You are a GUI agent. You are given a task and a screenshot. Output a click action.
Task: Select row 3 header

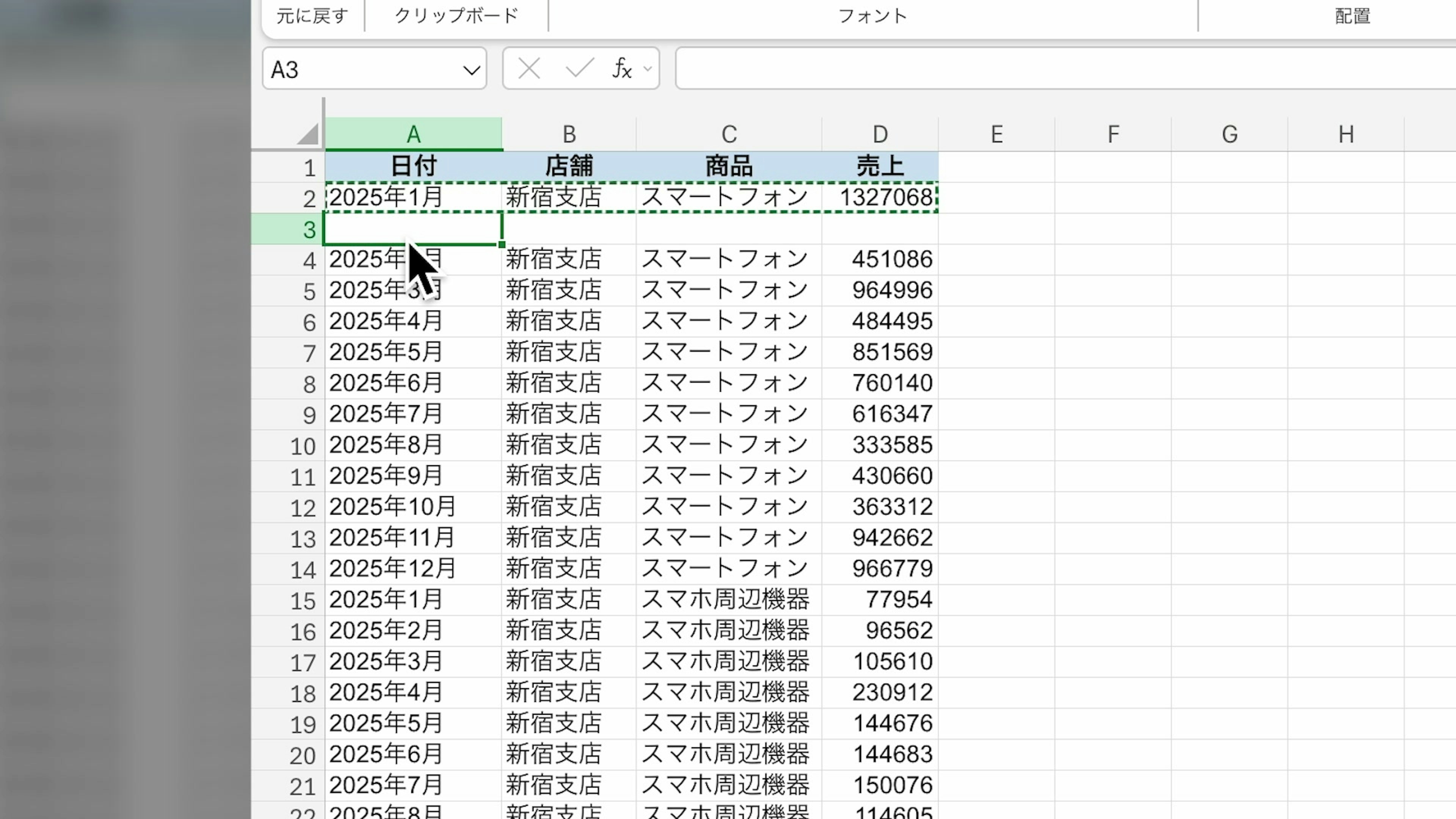click(x=288, y=229)
